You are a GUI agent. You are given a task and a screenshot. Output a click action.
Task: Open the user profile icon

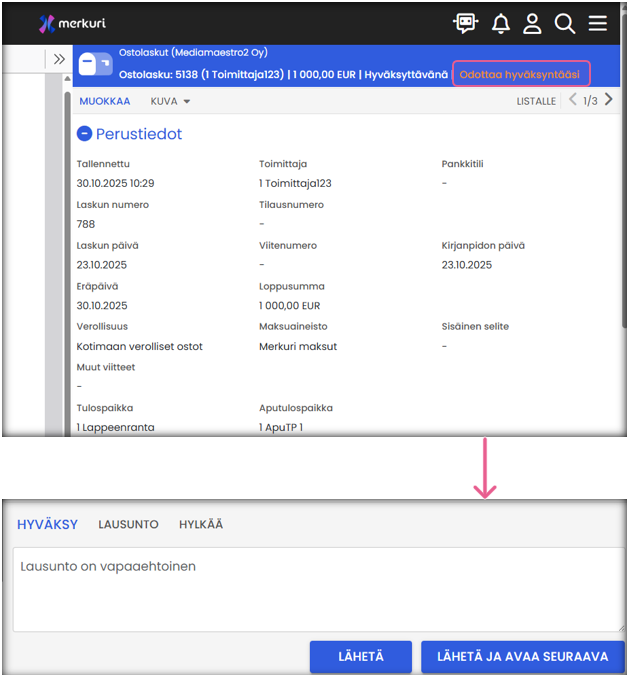click(x=532, y=23)
